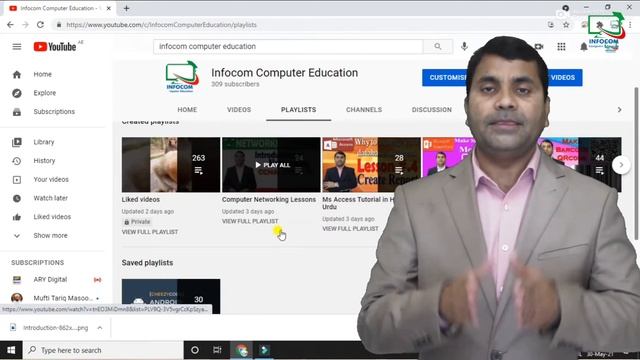Image resolution: width=640 pixels, height=360 pixels.
Task: Open Cortana circle on taskbar
Action: (195, 350)
